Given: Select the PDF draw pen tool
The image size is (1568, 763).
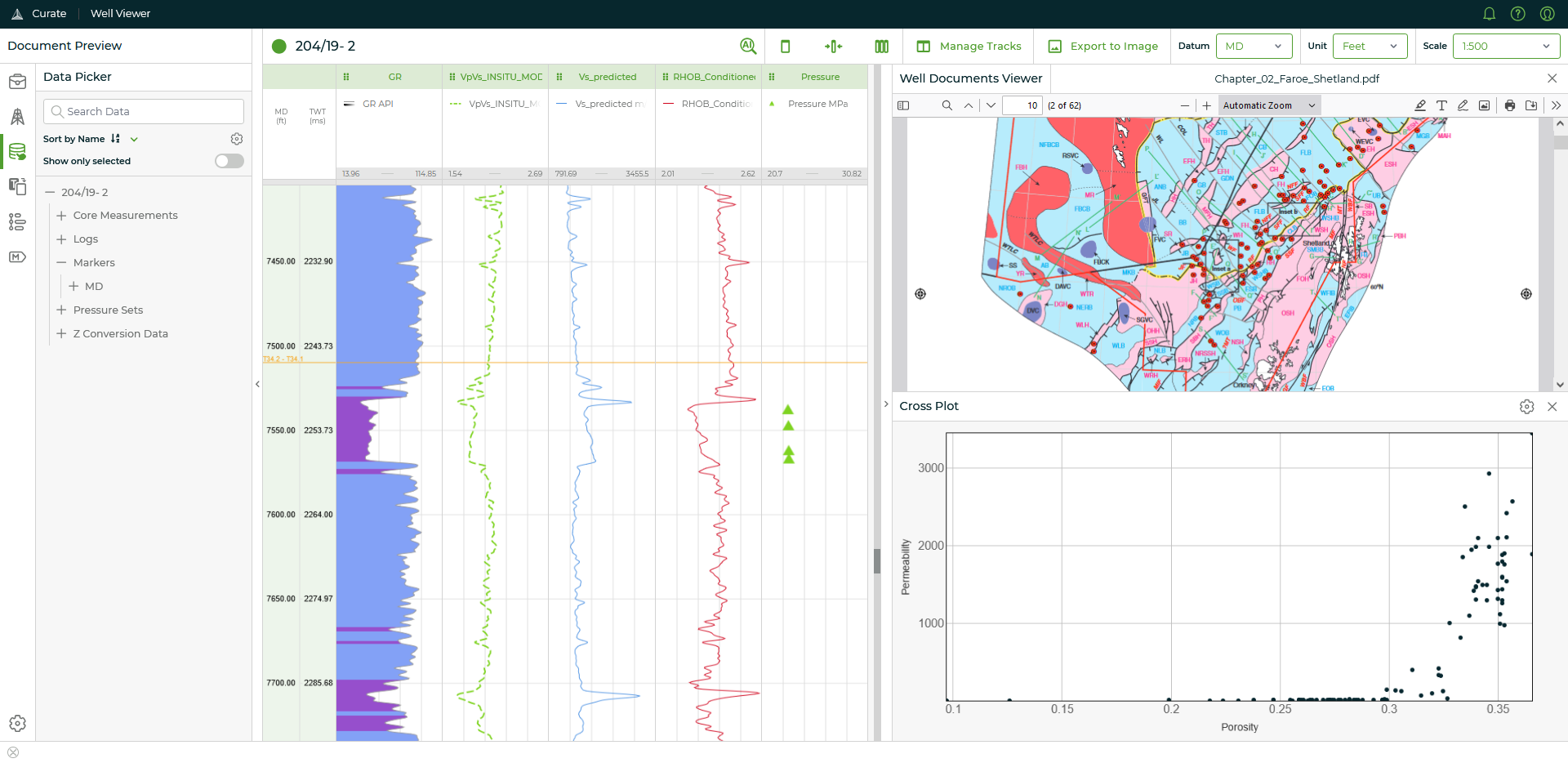Looking at the screenshot, I should 1463,105.
